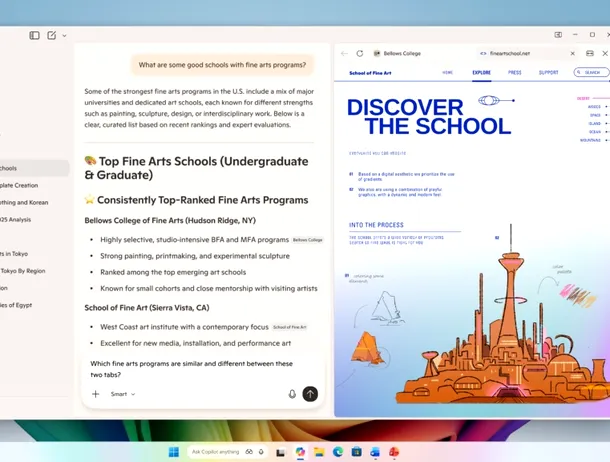Click the School of Fine Art citation chip
Screen dimensions: 610x462
point(290,327)
